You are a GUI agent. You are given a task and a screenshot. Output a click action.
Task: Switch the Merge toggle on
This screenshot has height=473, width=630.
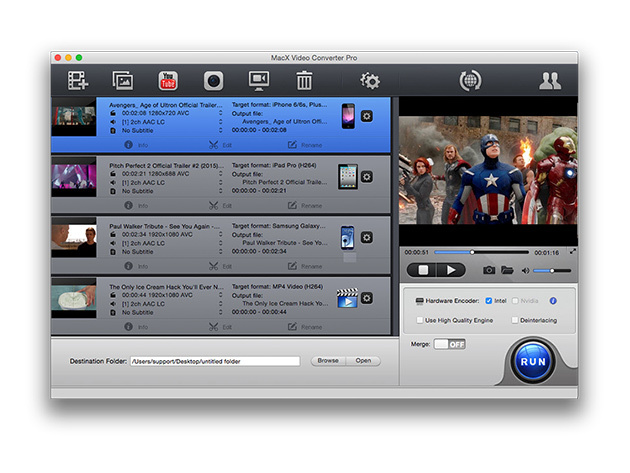point(450,344)
